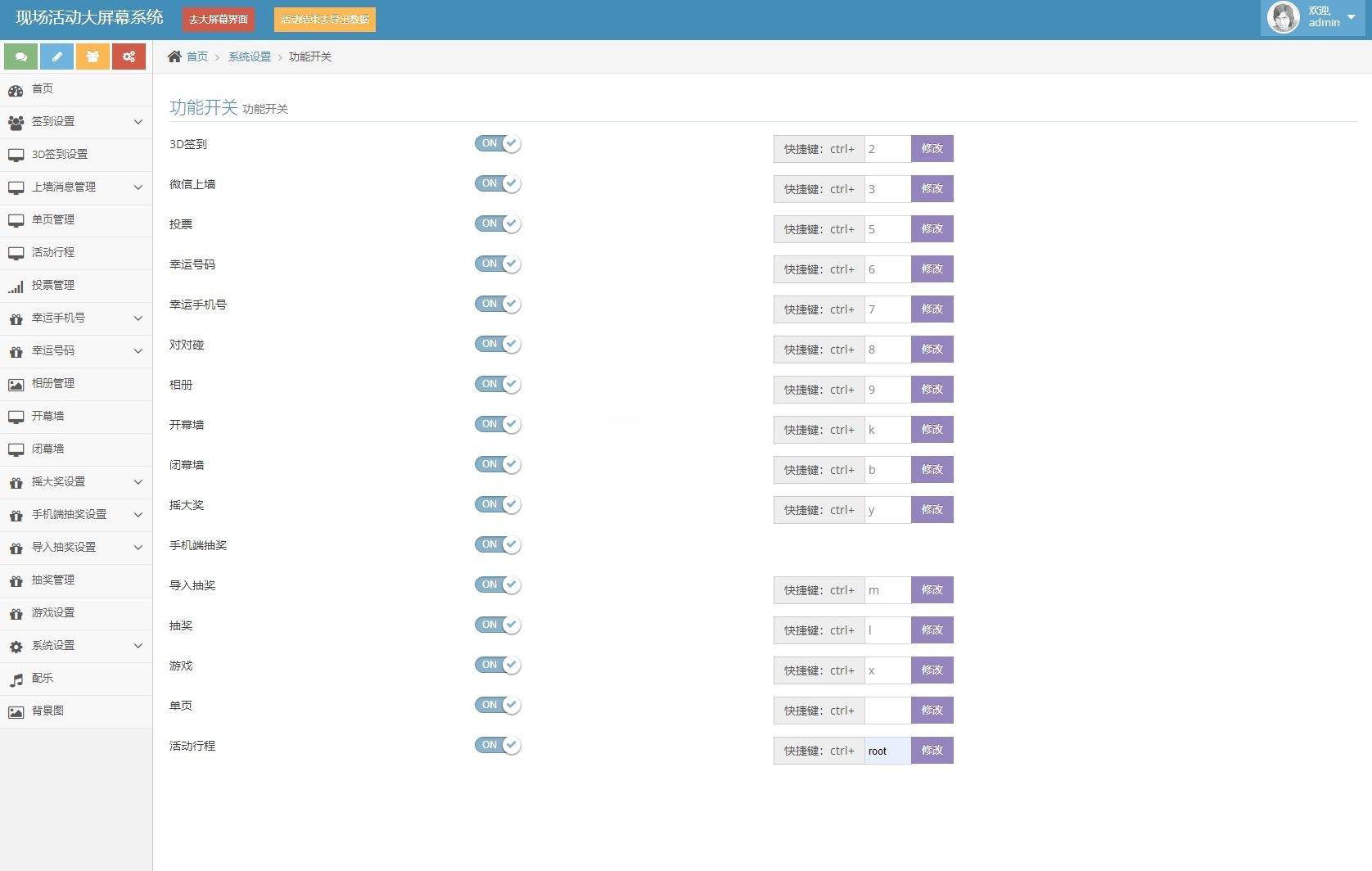Click the music note icon beside 配乐

pos(16,679)
